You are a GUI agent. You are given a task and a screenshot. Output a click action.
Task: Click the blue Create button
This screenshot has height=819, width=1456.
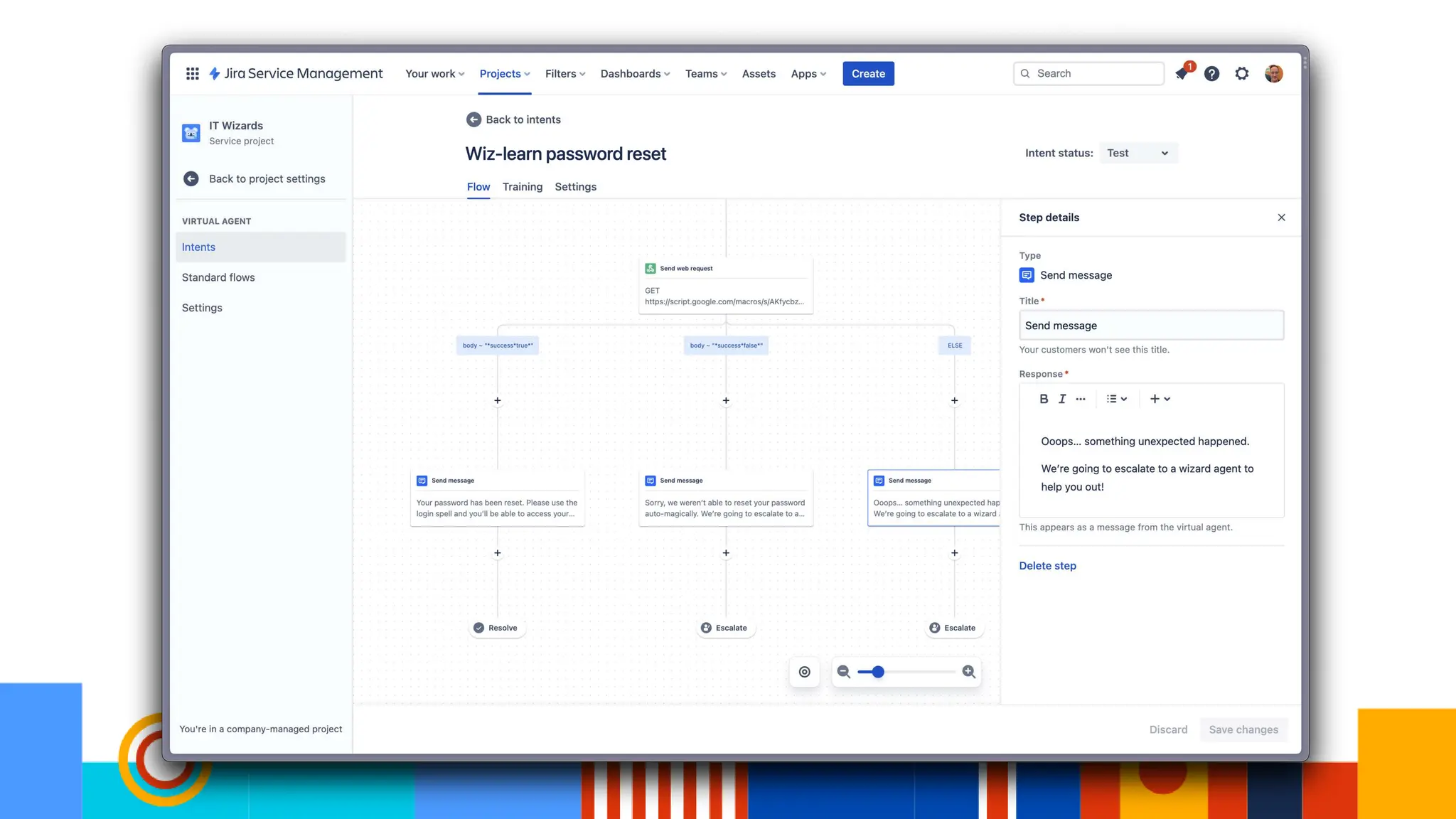[x=868, y=73]
